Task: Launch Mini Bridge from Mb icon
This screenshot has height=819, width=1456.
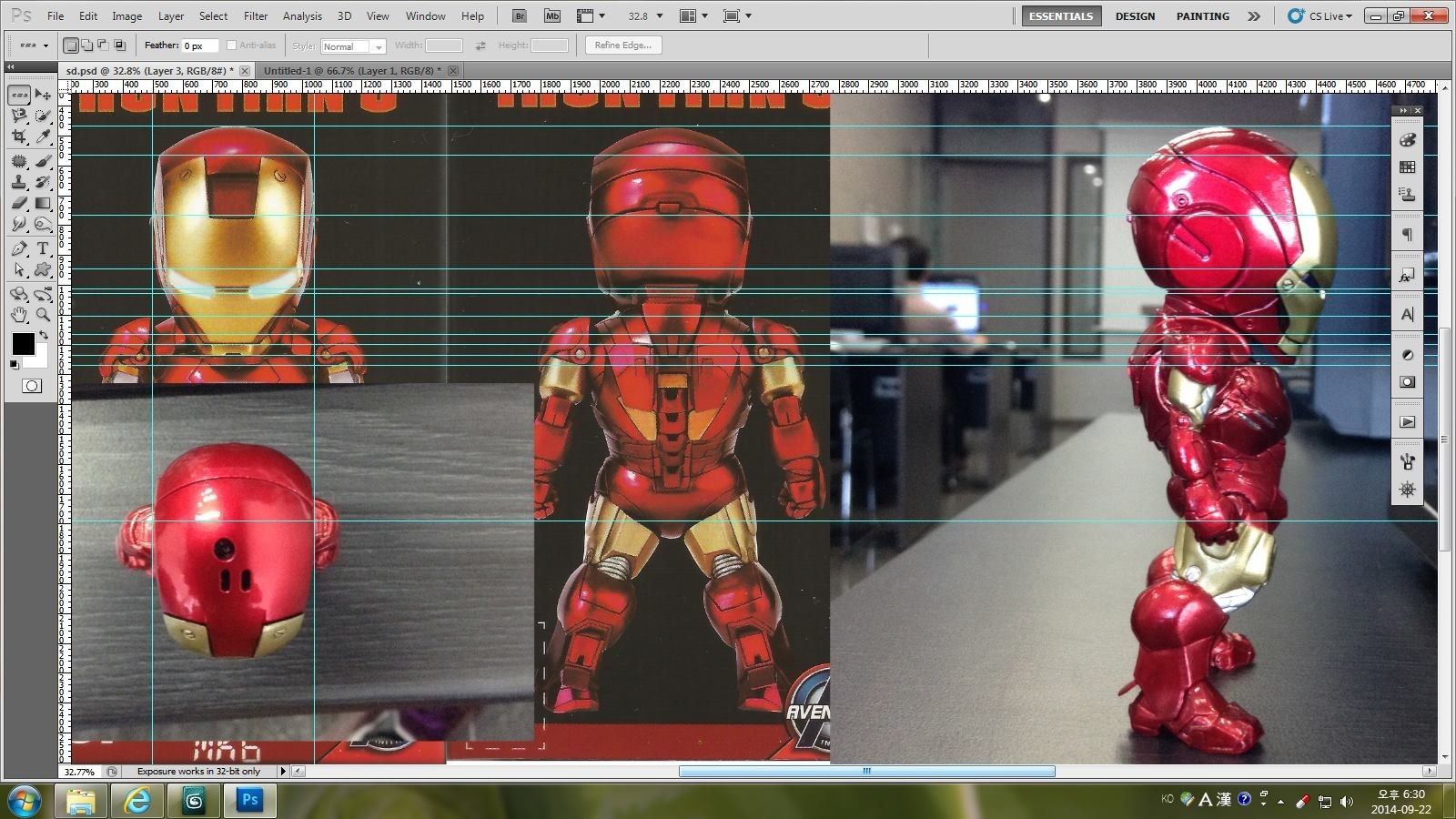Action: [x=552, y=15]
